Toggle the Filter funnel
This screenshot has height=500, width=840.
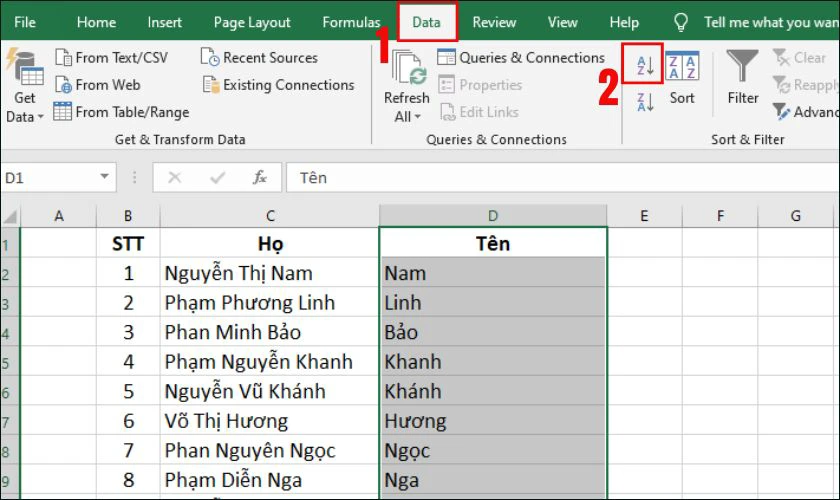coord(742,78)
